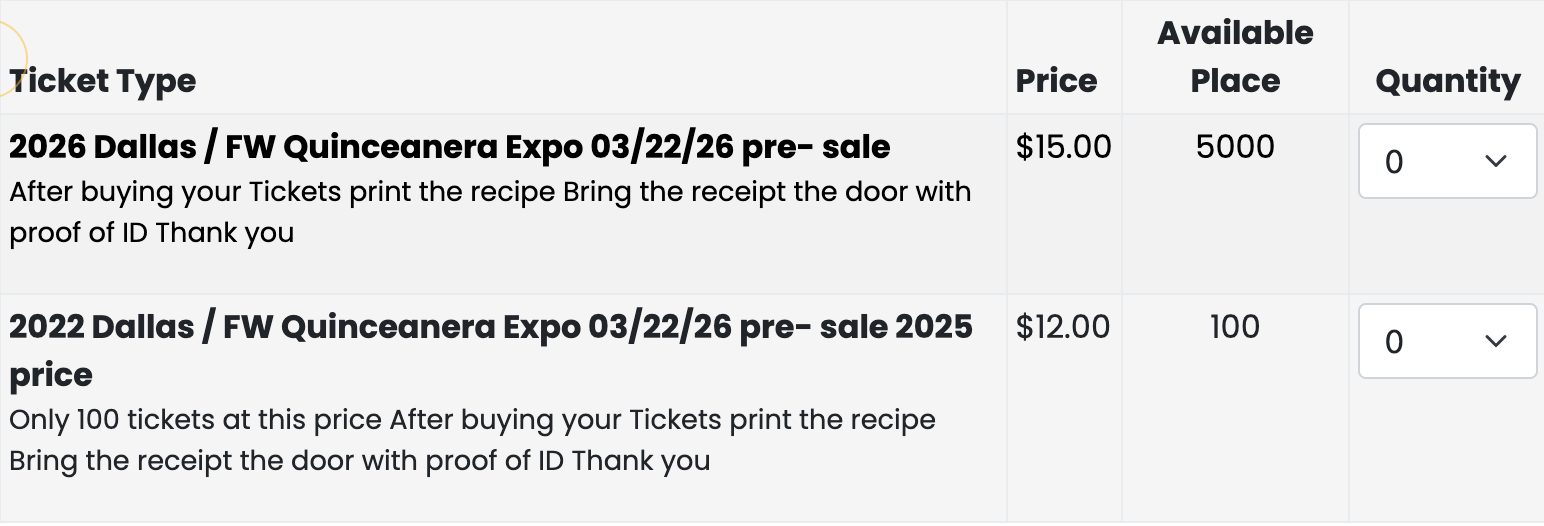The height and width of the screenshot is (526, 1544).
Task: Click the $12.00 price cell
Action: point(1062,327)
